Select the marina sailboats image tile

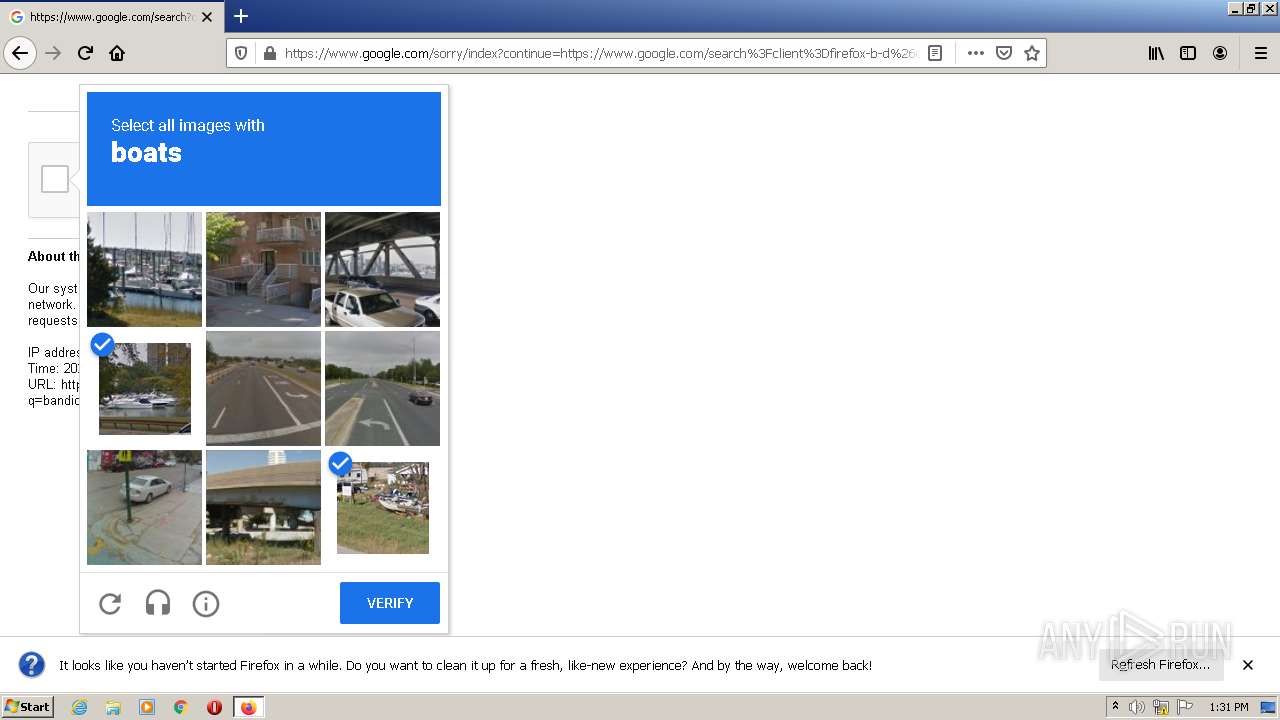click(x=144, y=269)
